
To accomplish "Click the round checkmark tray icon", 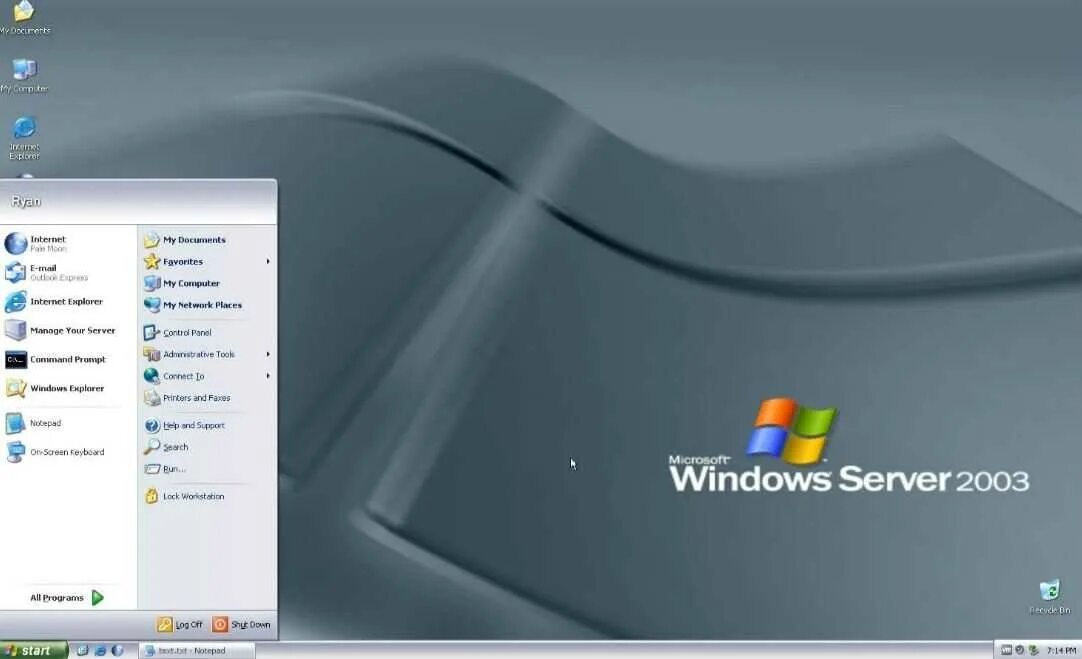I will 1020,650.
